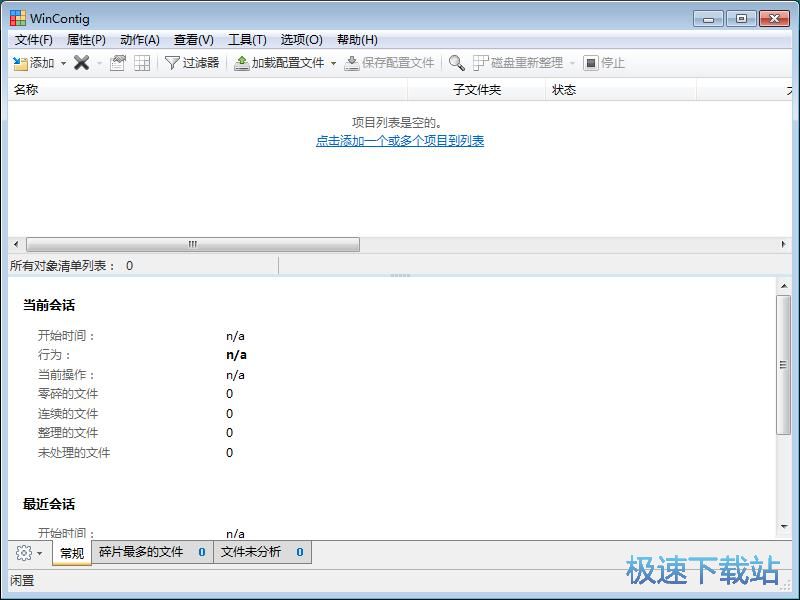The width and height of the screenshot is (800, 600).
Task: Open the 工具 (Tools) menu
Action: (x=247, y=40)
